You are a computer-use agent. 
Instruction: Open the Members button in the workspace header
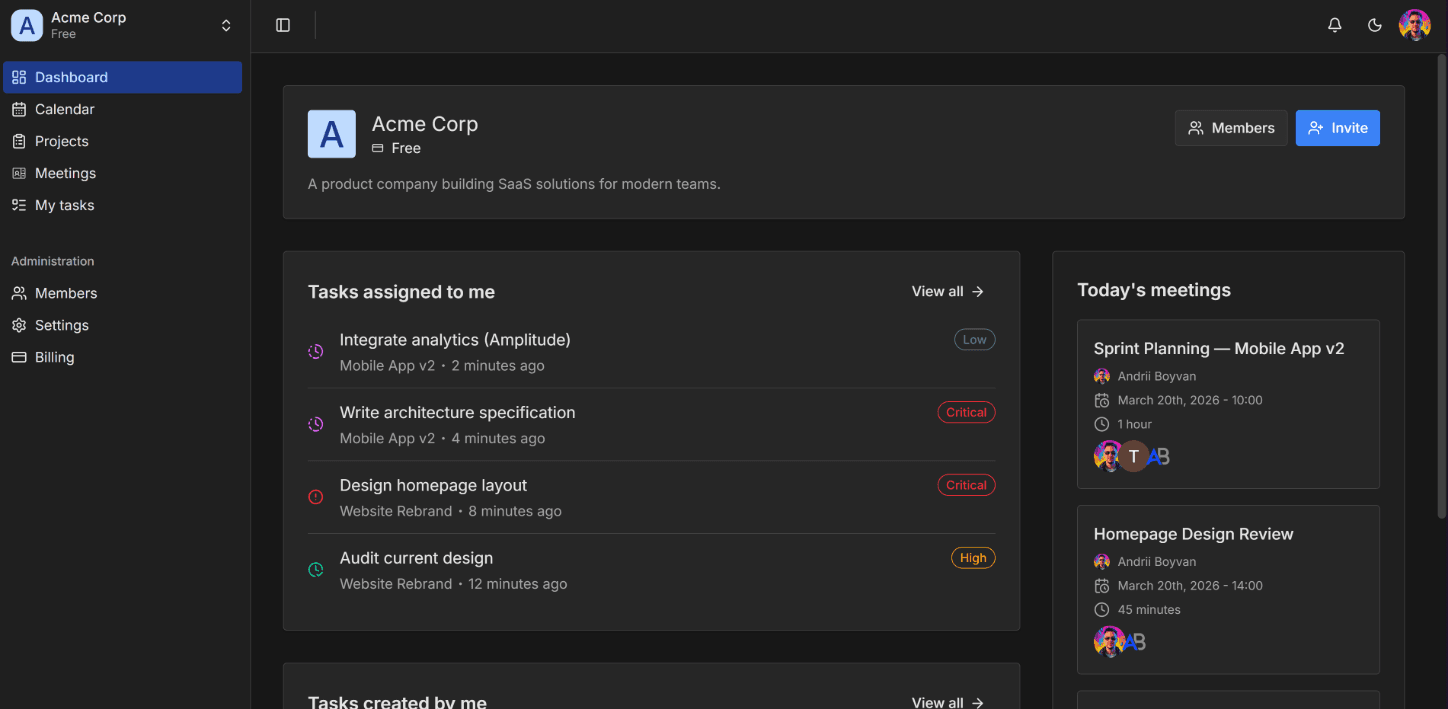tap(1231, 128)
